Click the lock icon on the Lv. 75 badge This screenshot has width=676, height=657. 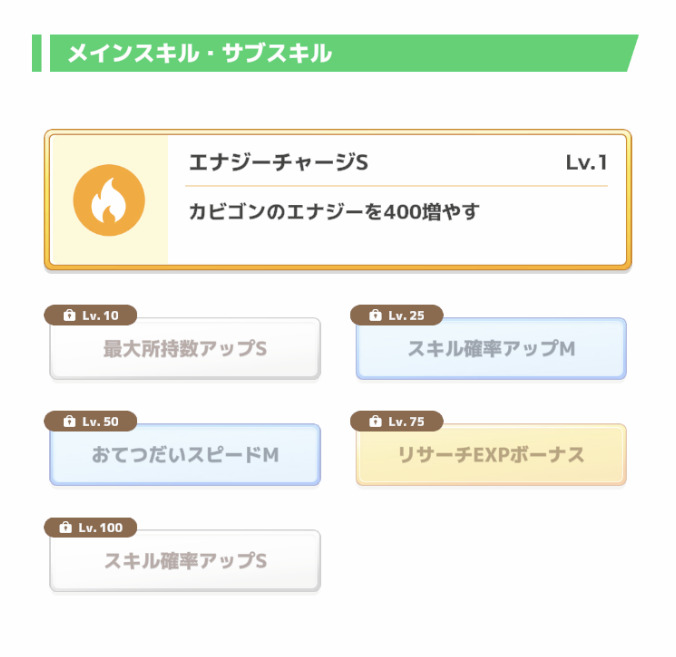(375, 422)
